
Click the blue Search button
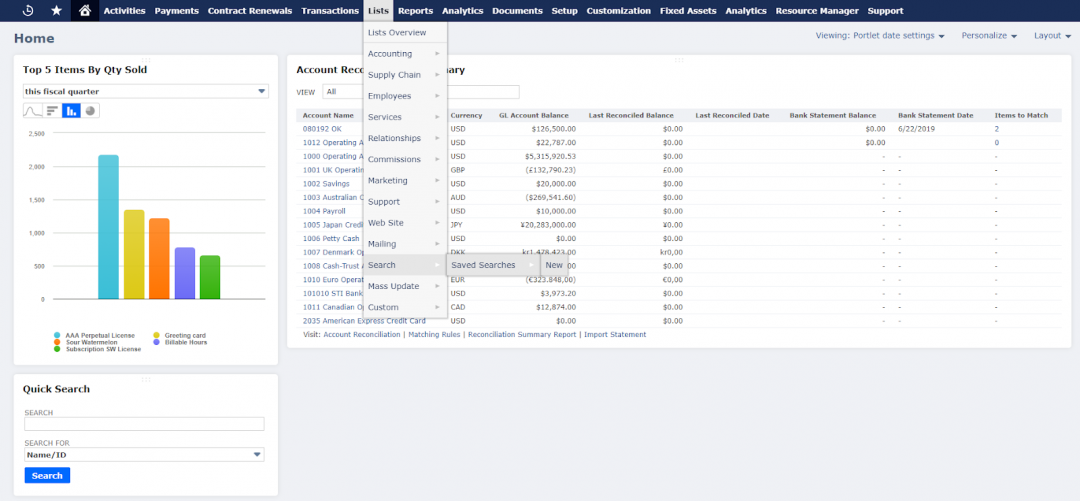pyautogui.click(x=47, y=476)
